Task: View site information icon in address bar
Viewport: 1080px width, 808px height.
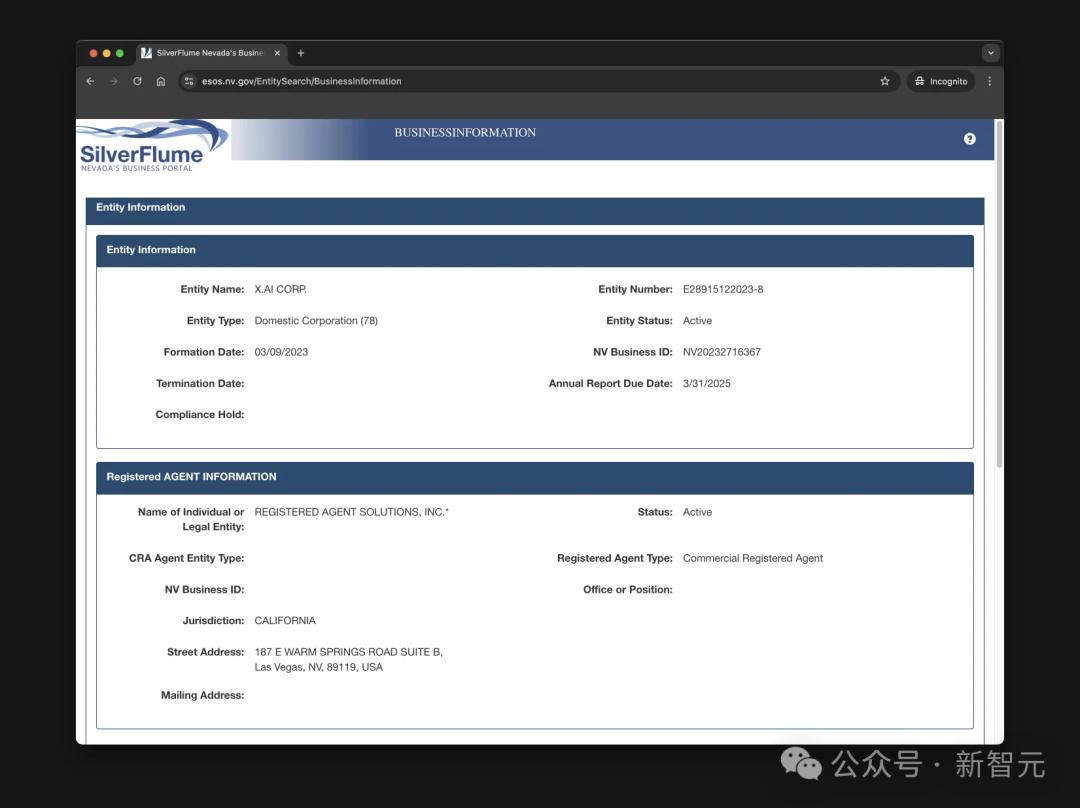Action: coord(189,81)
